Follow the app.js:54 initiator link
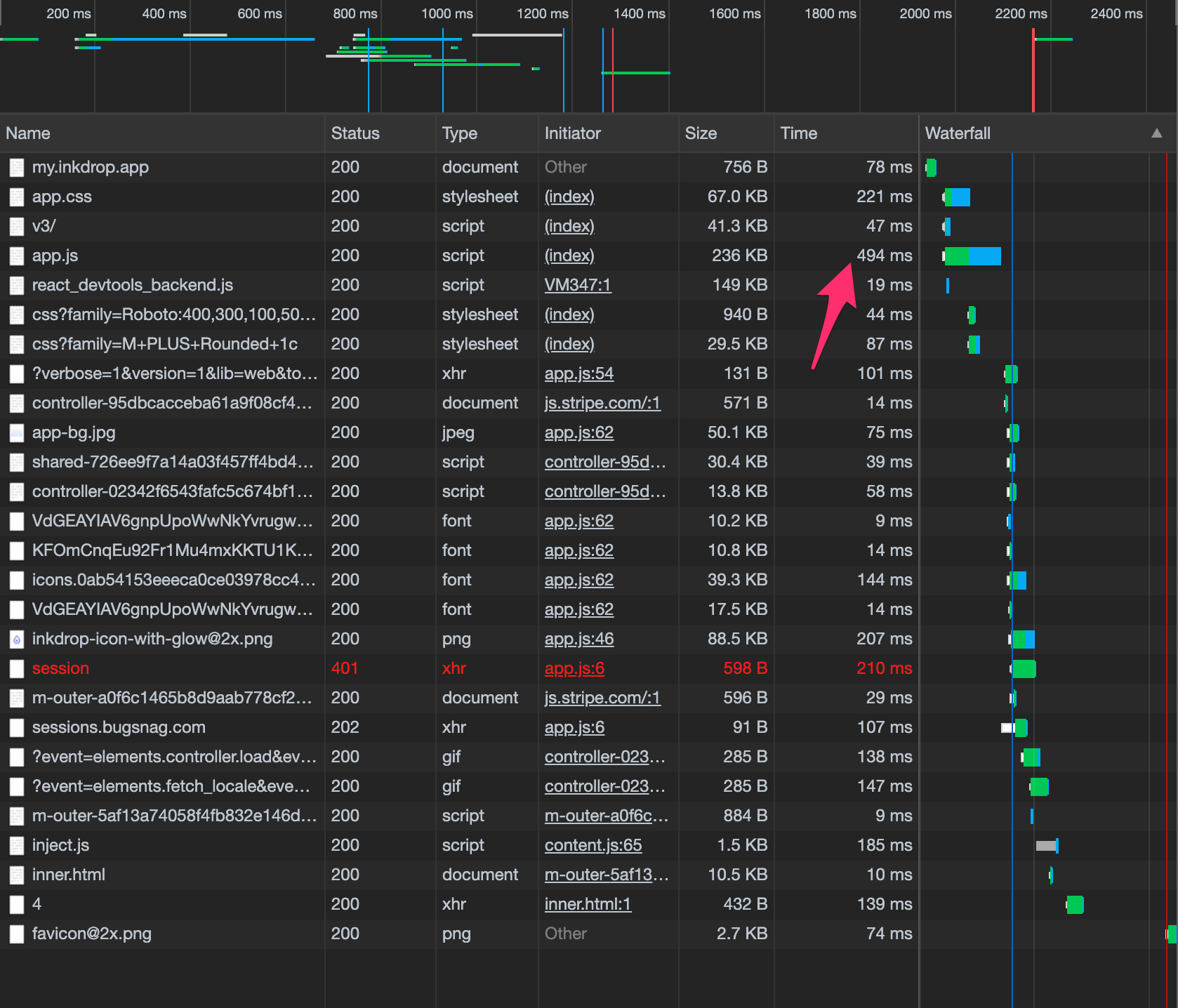Viewport: 1178px width, 1008px height. (579, 374)
